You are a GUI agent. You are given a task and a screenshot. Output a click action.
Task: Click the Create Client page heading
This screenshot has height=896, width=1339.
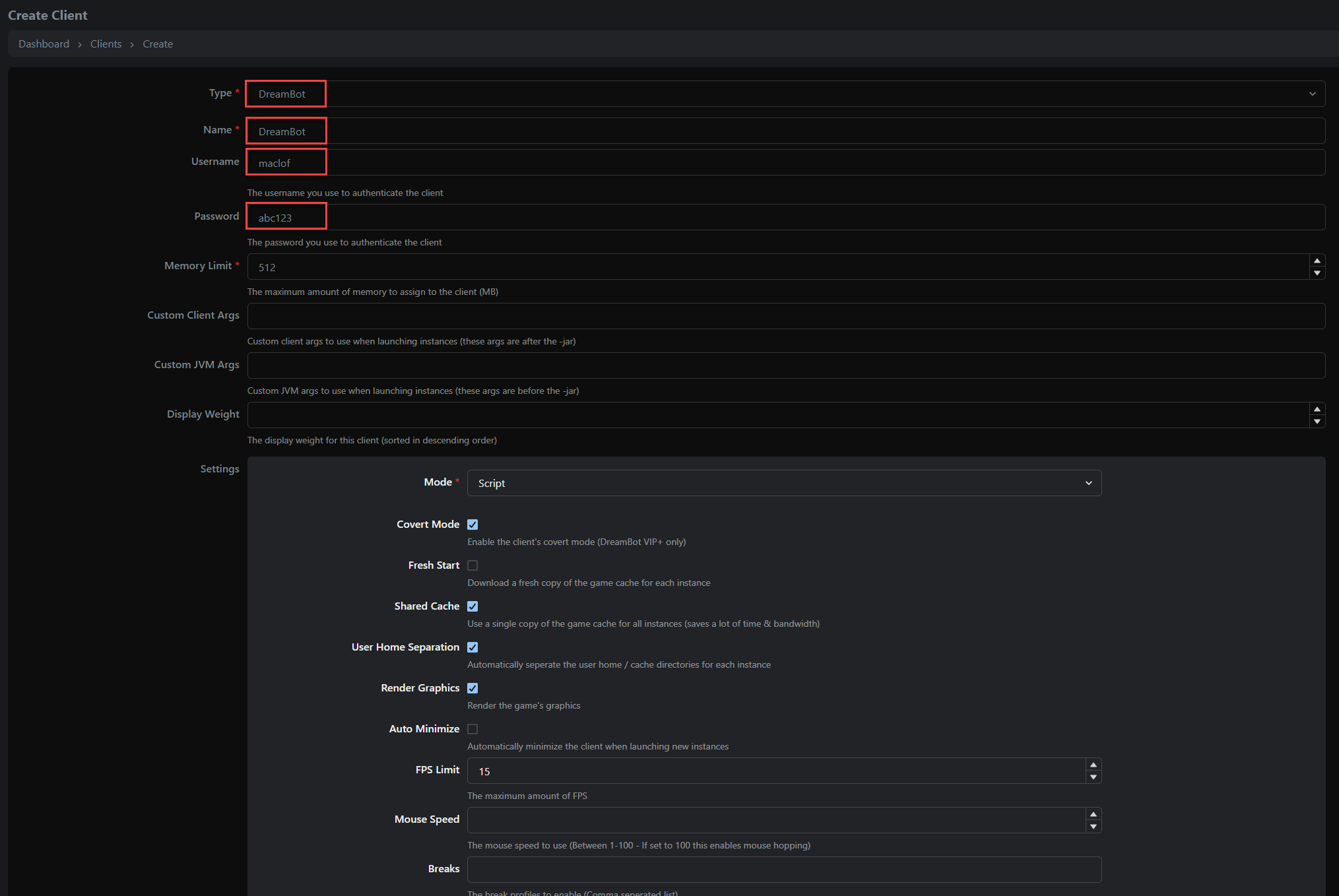coord(48,15)
